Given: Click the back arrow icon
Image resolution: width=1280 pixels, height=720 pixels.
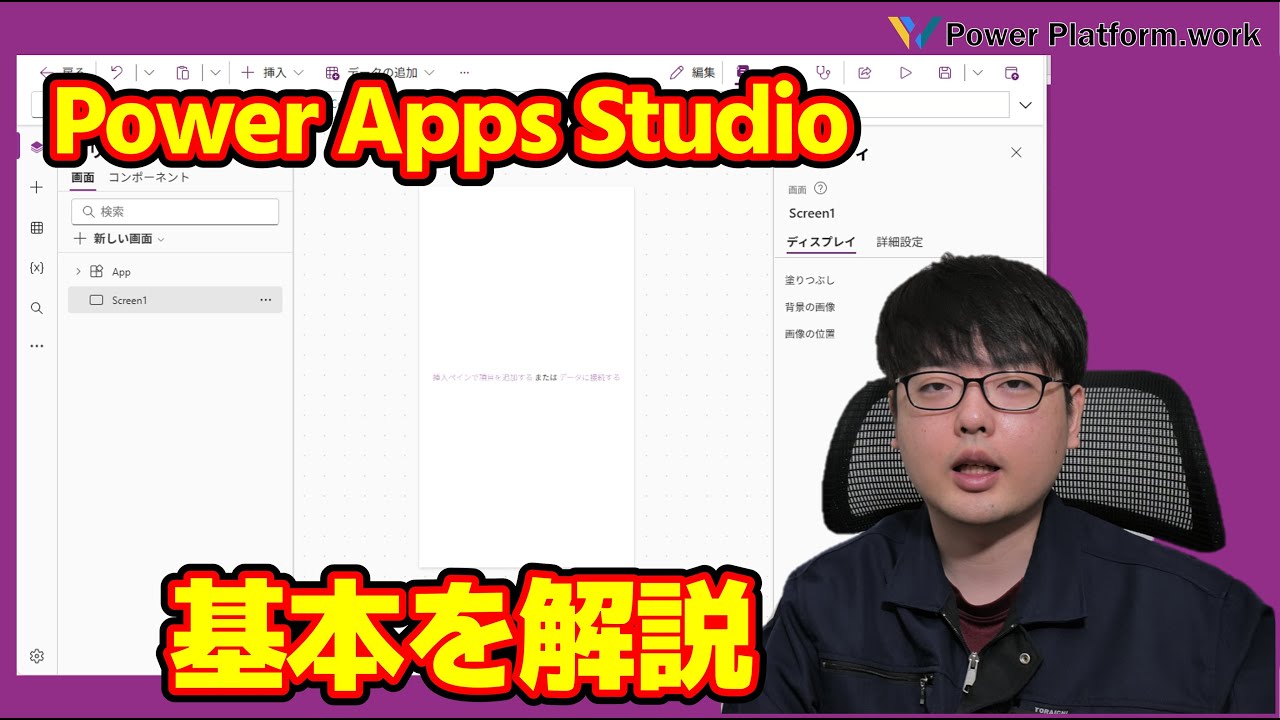Looking at the screenshot, I should (x=46, y=72).
